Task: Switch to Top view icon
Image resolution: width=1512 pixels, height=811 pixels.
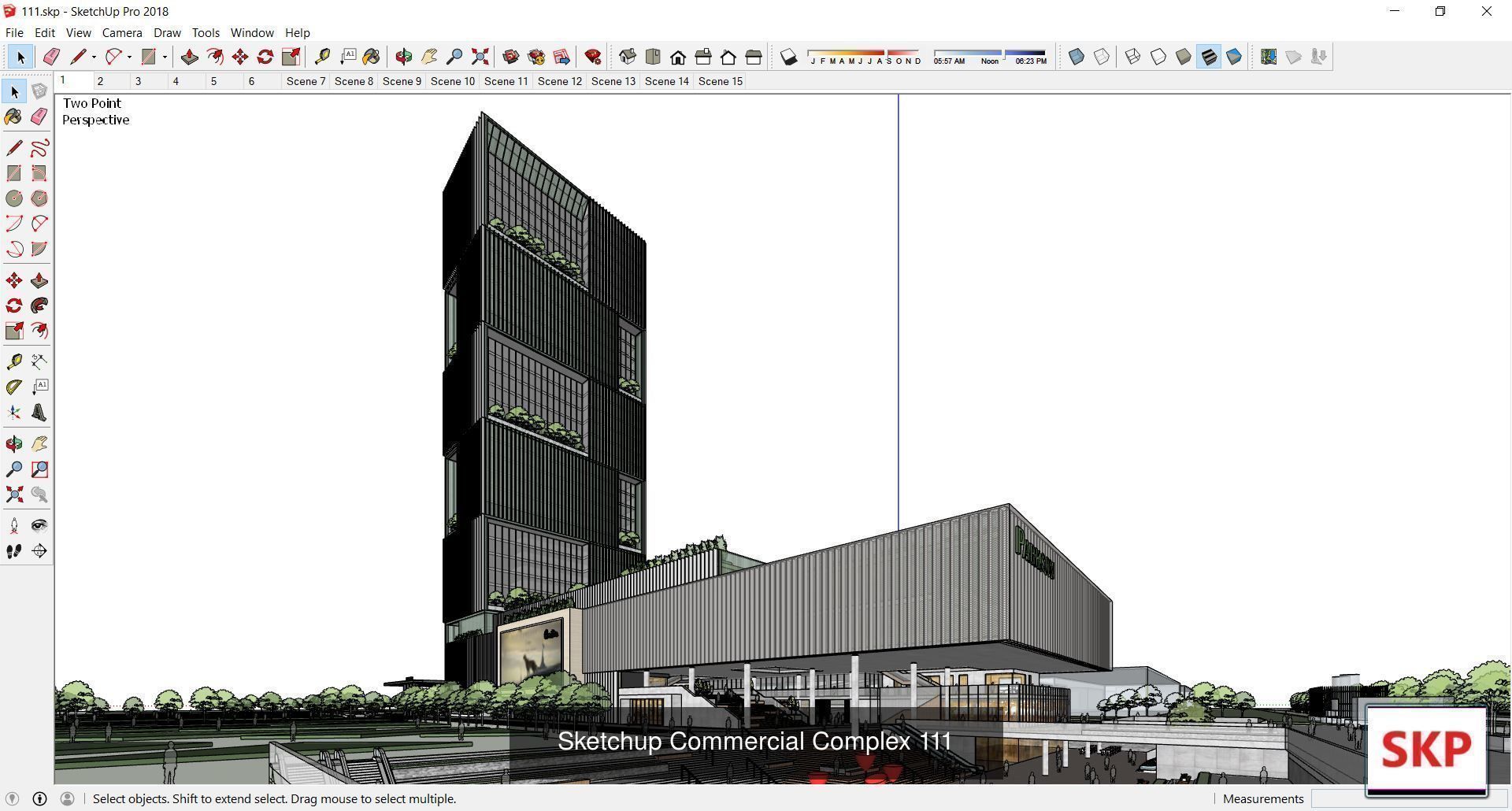Action: tap(653, 57)
